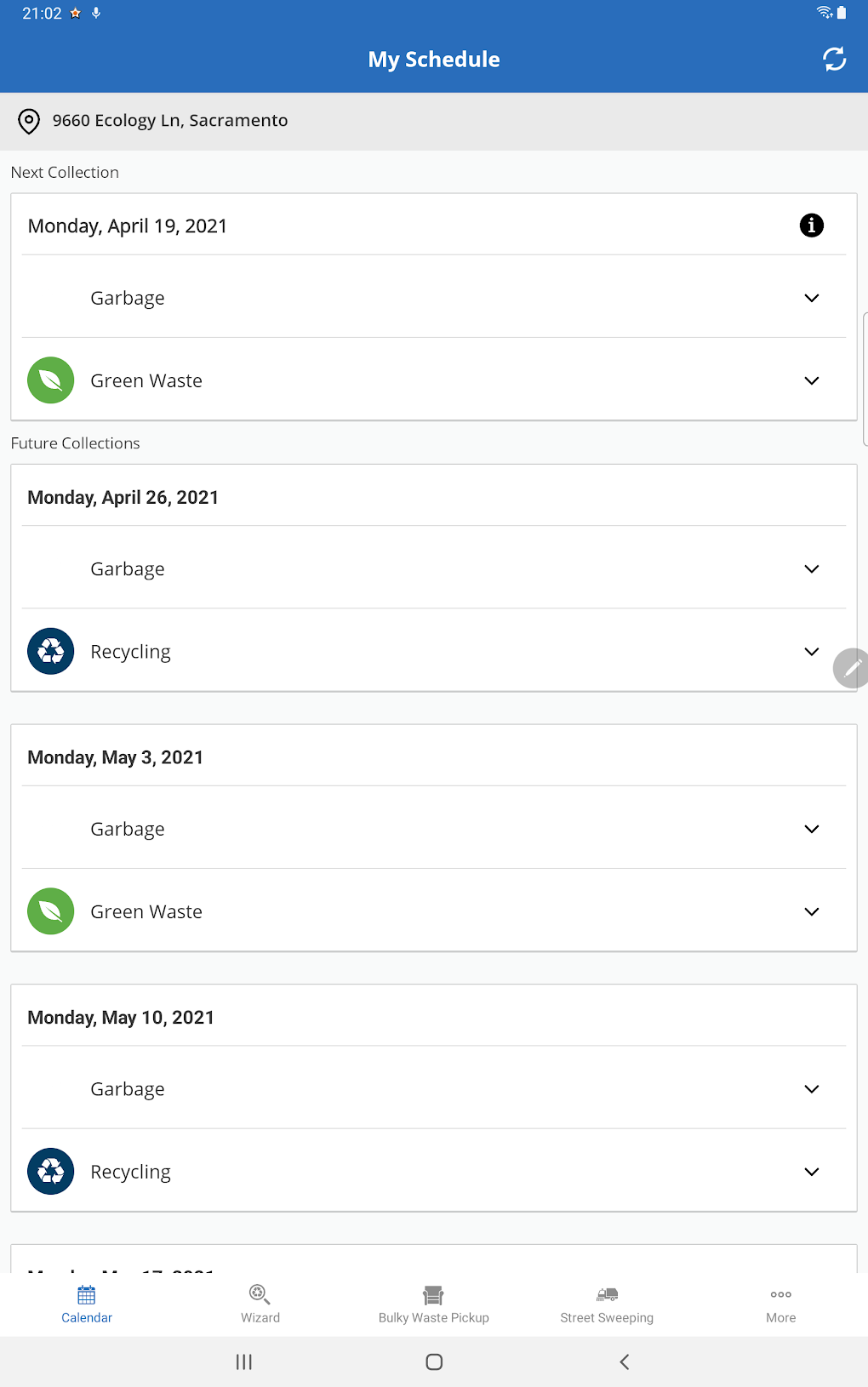Select the address 9660 Ecology Ln, Sacramento

(x=169, y=121)
